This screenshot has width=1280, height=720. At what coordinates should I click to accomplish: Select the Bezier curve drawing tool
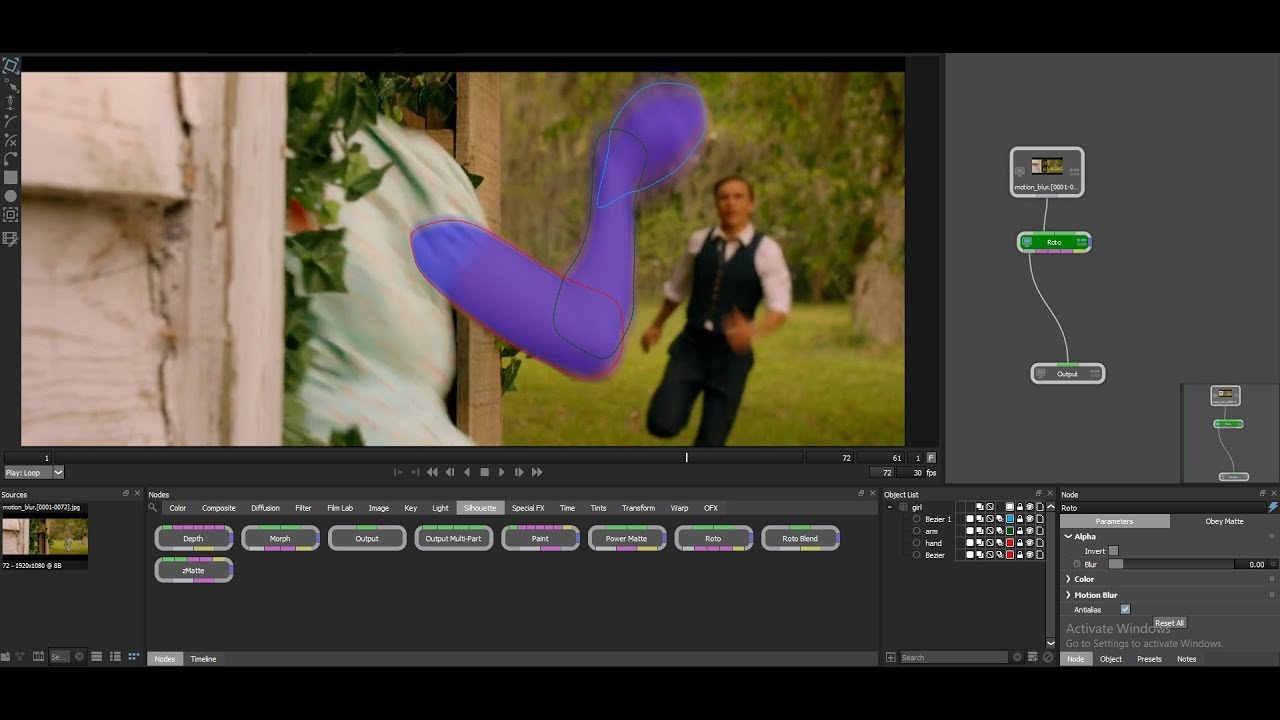tap(10, 122)
